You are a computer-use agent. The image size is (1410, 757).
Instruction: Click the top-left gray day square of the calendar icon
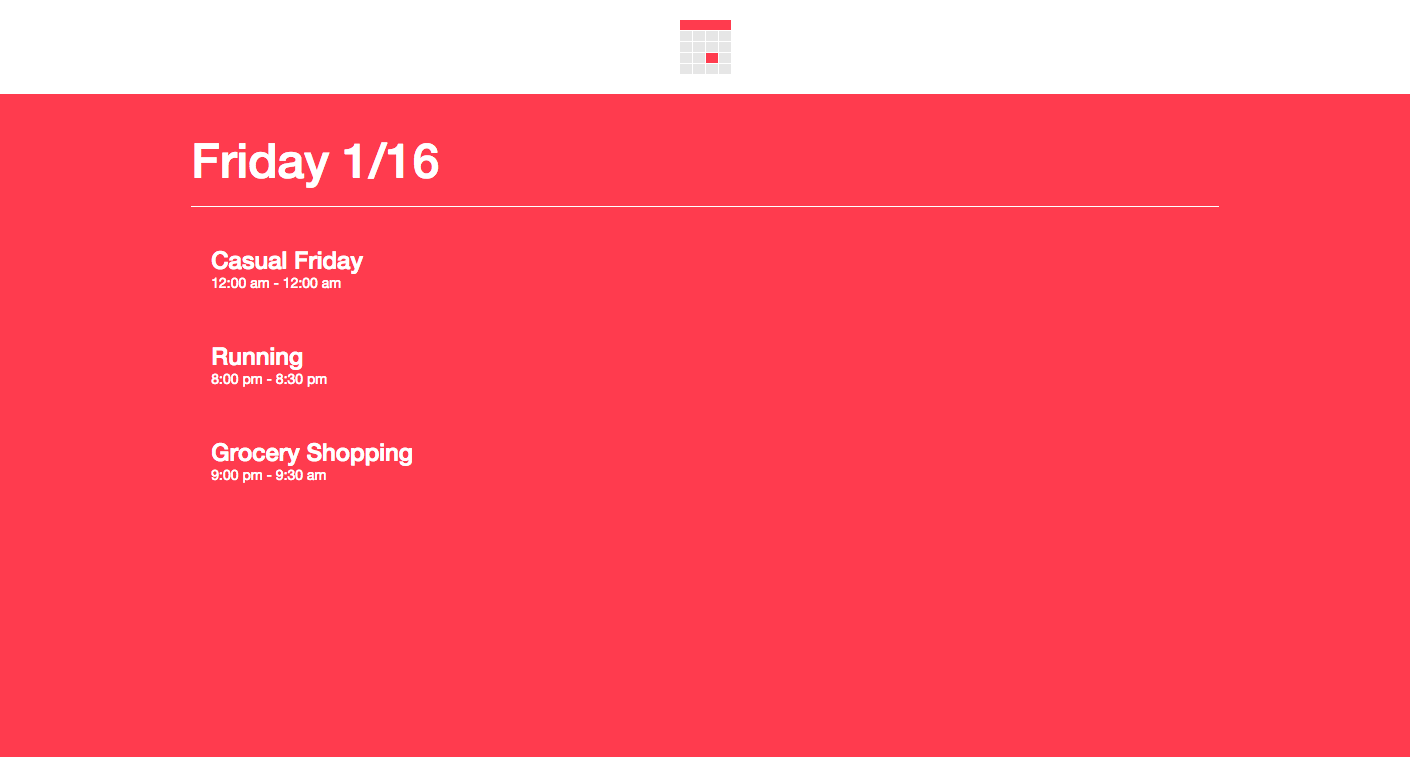point(686,36)
